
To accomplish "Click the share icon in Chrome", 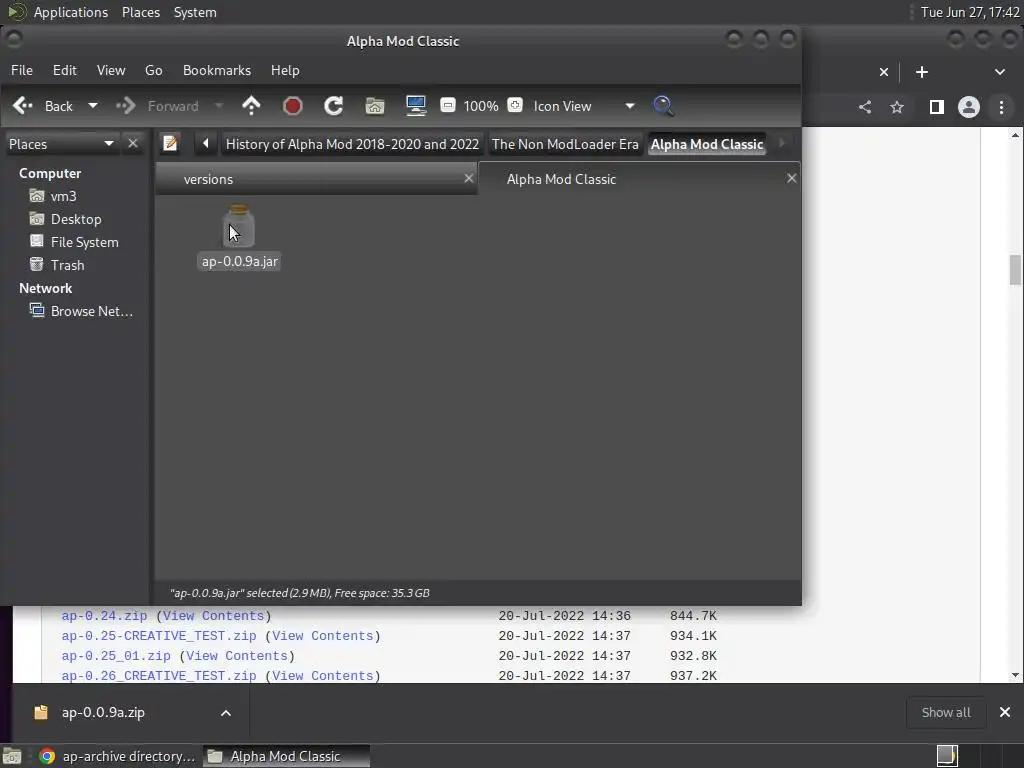I will [865, 107].
